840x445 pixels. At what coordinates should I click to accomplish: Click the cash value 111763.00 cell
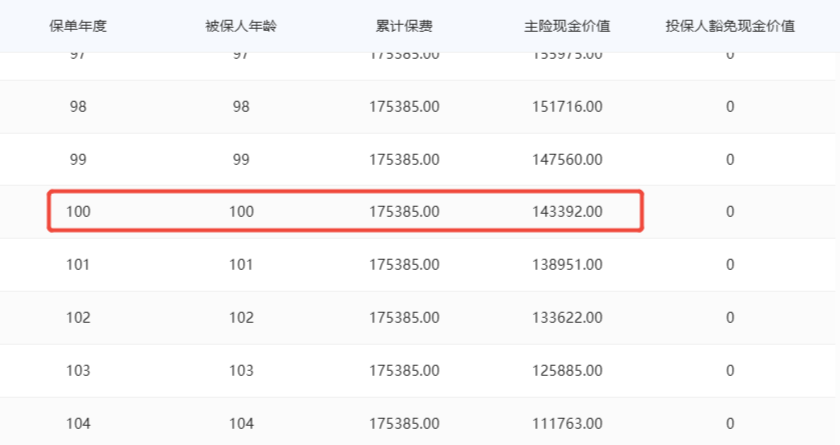[x=567, y=424]
